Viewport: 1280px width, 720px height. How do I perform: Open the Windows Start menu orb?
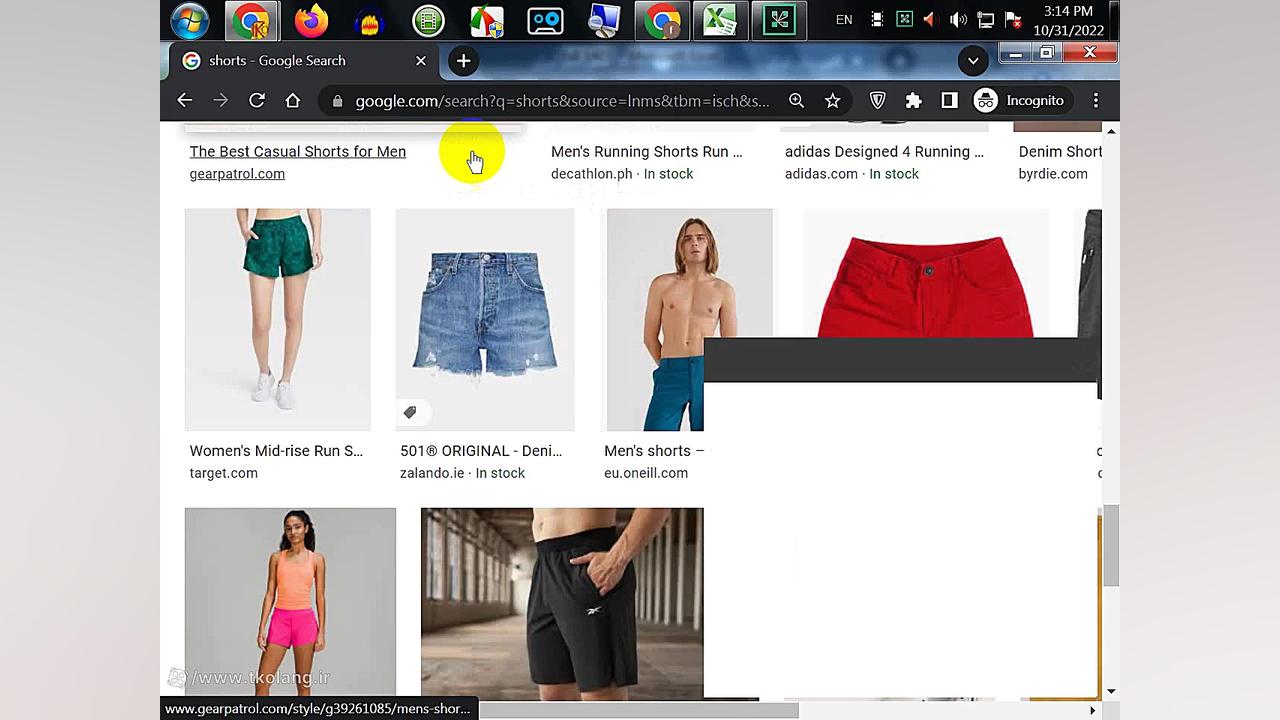tap(189, 20)
